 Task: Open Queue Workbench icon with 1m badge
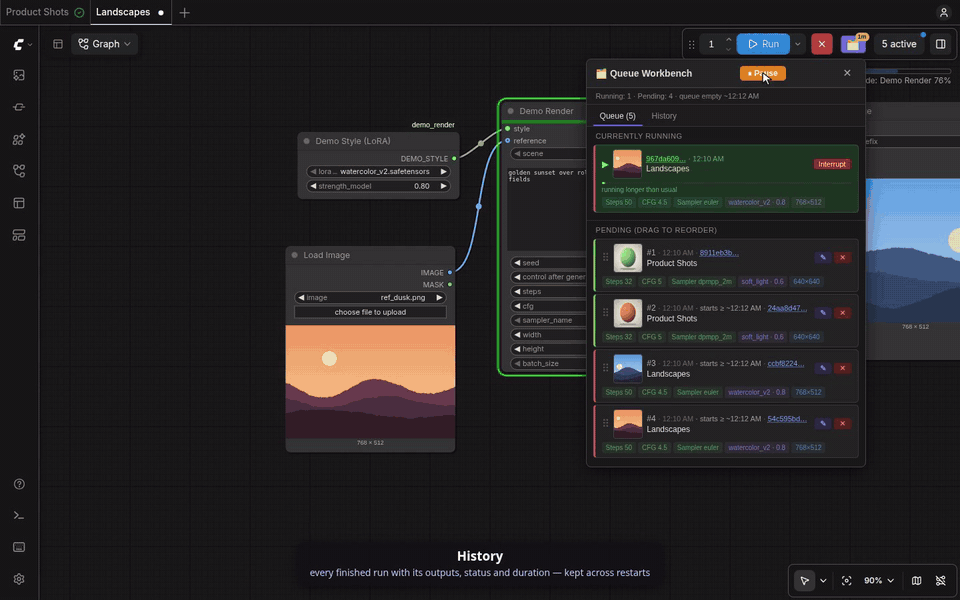(853, 44)
